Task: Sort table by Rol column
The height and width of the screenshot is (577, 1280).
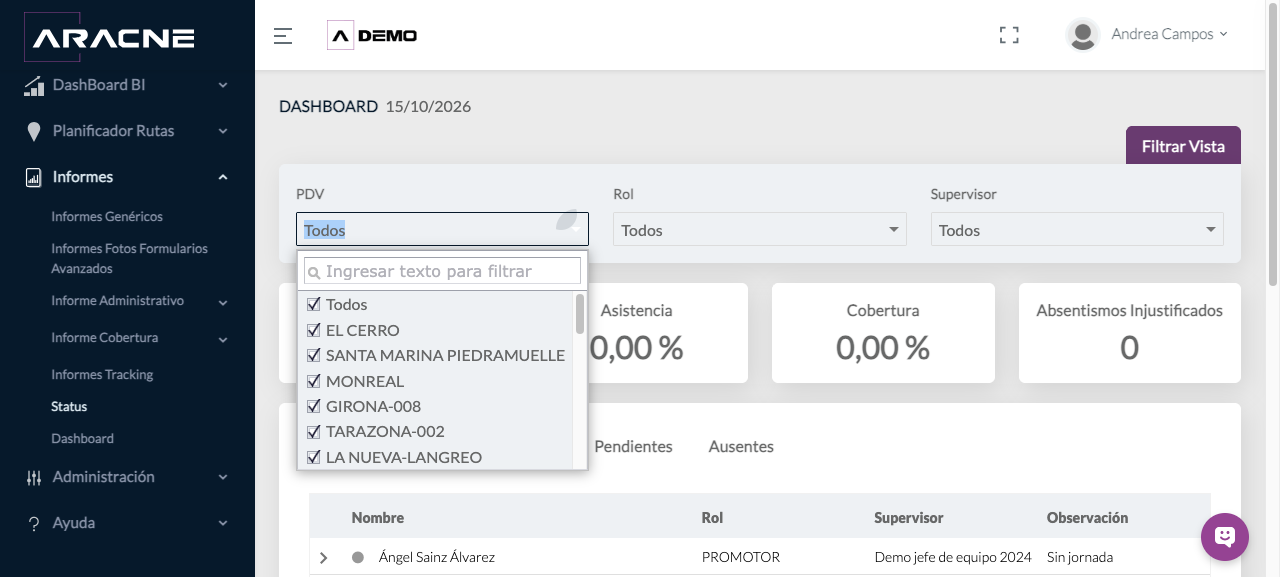Action: [712, 518]
